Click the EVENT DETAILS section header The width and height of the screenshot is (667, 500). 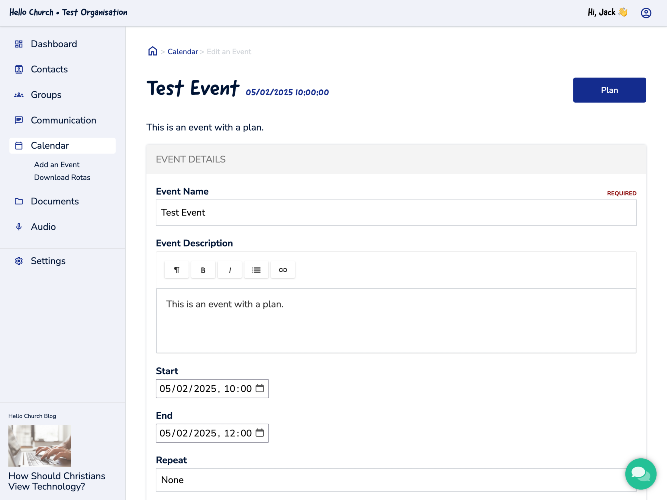[396, 159]
